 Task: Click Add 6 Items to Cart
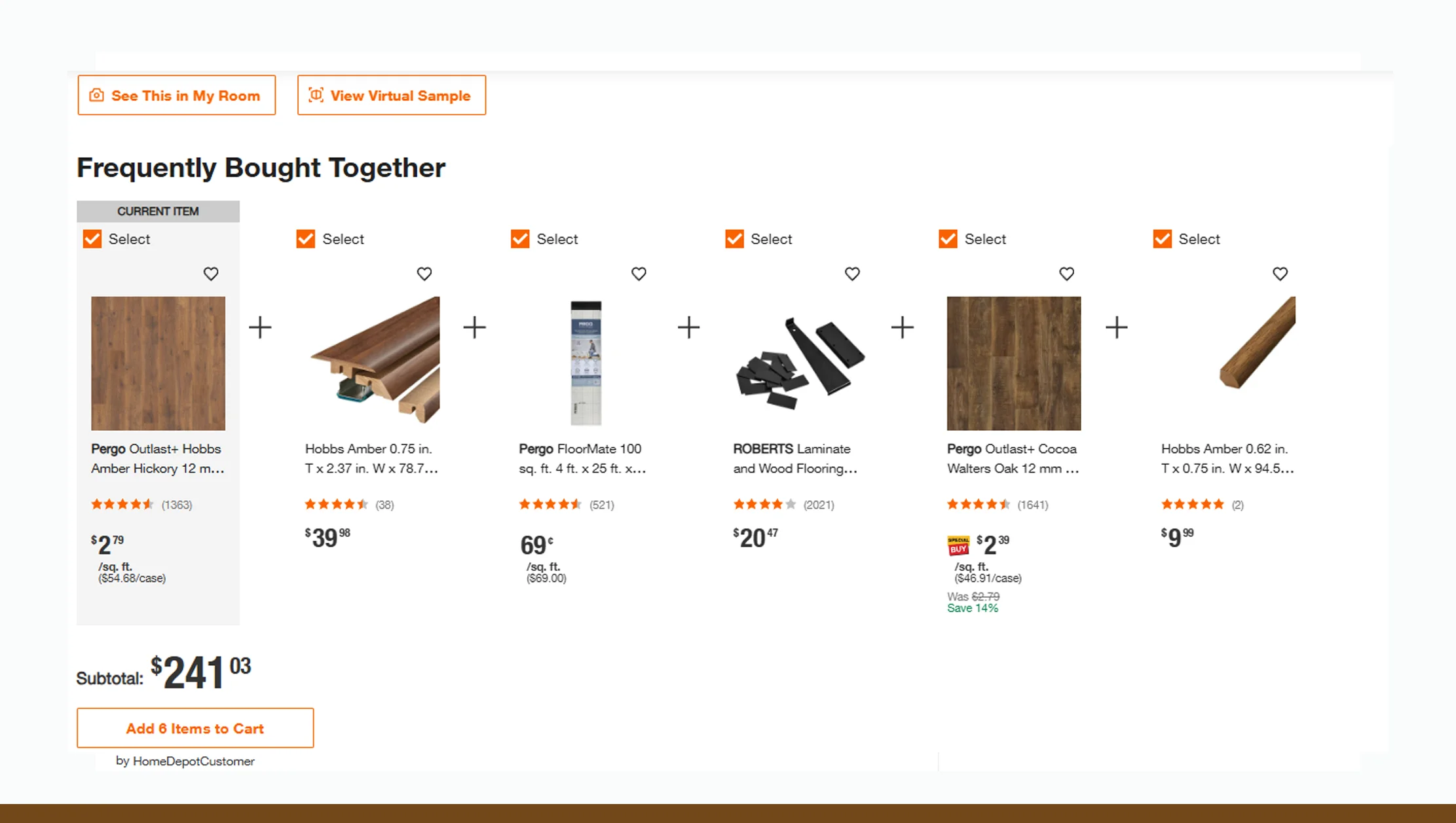coord(195,728)
